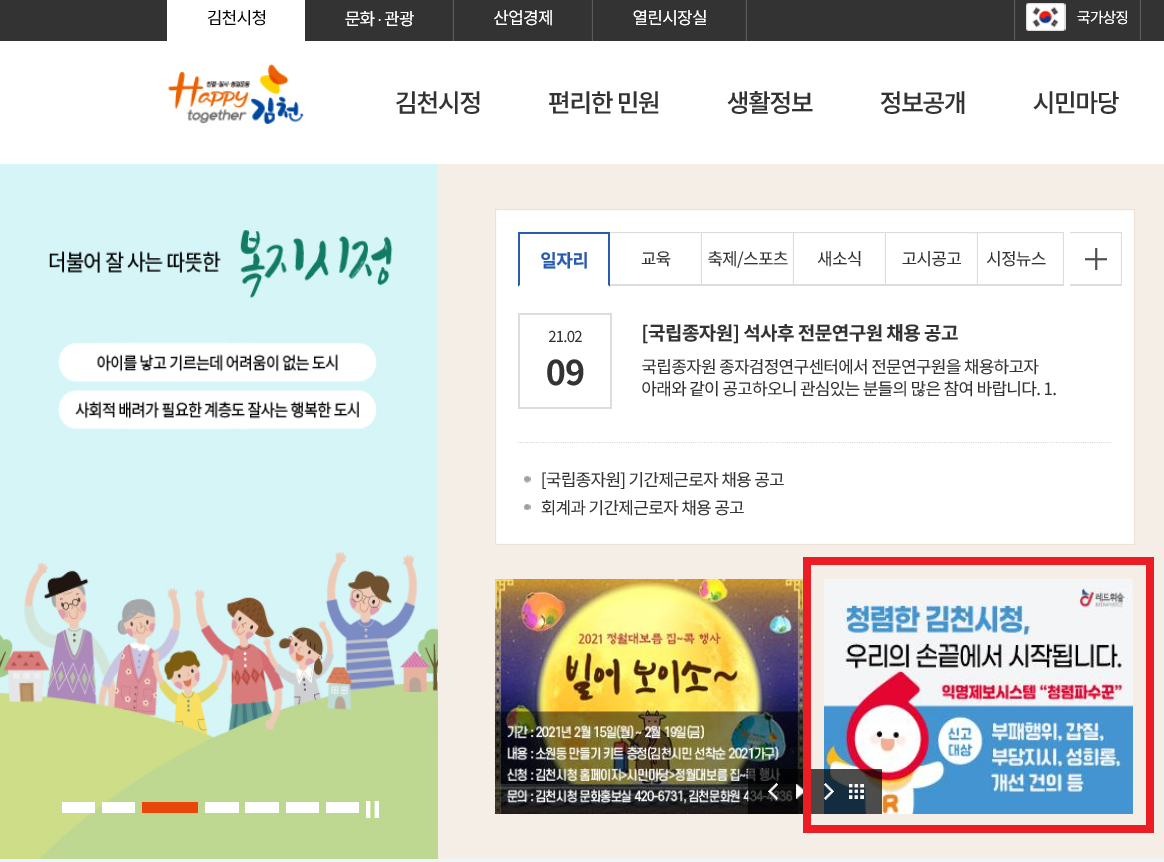Select the active orange slide indicator

[x=170, y=808]
